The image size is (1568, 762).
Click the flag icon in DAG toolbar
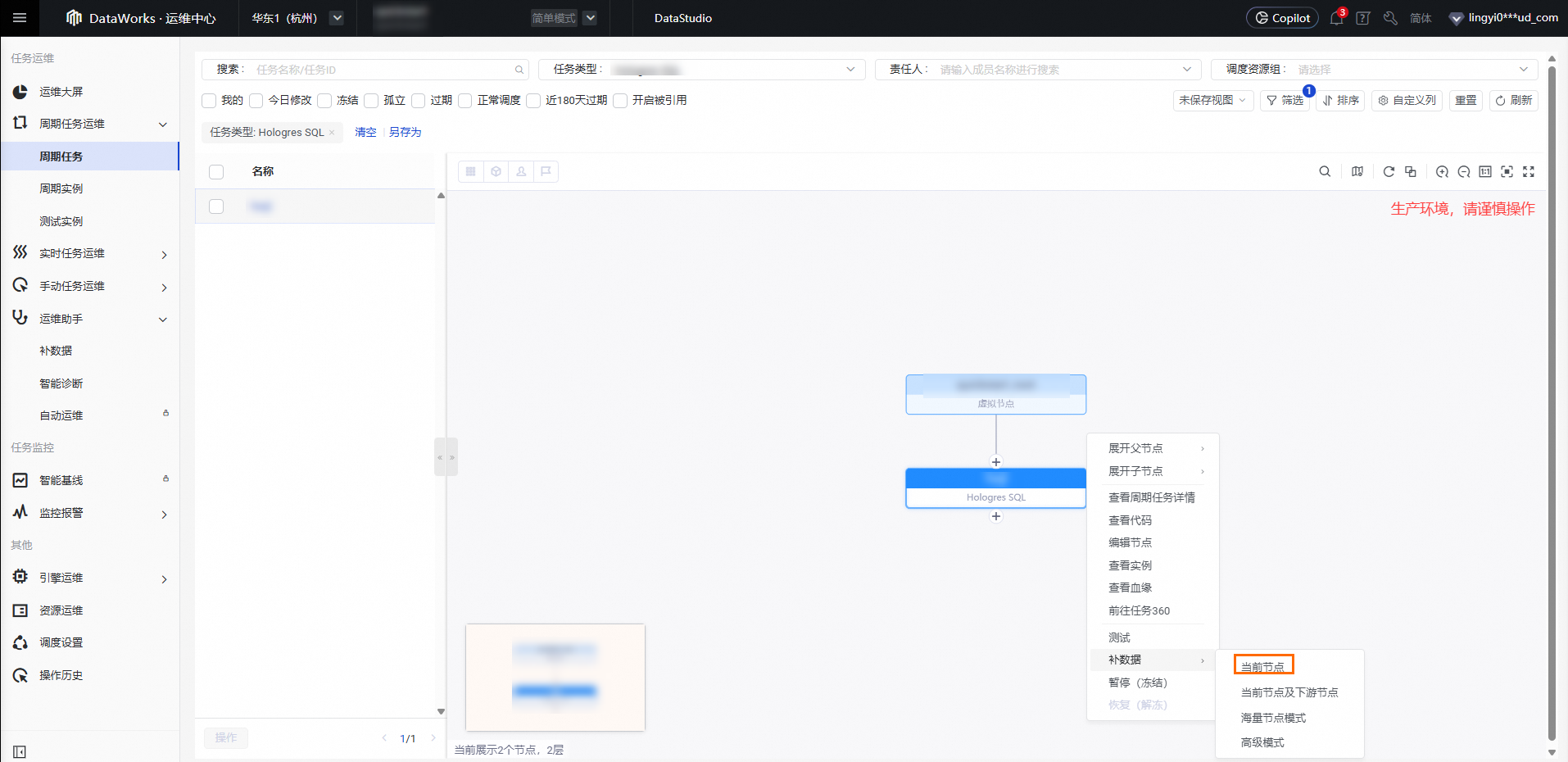546,171
